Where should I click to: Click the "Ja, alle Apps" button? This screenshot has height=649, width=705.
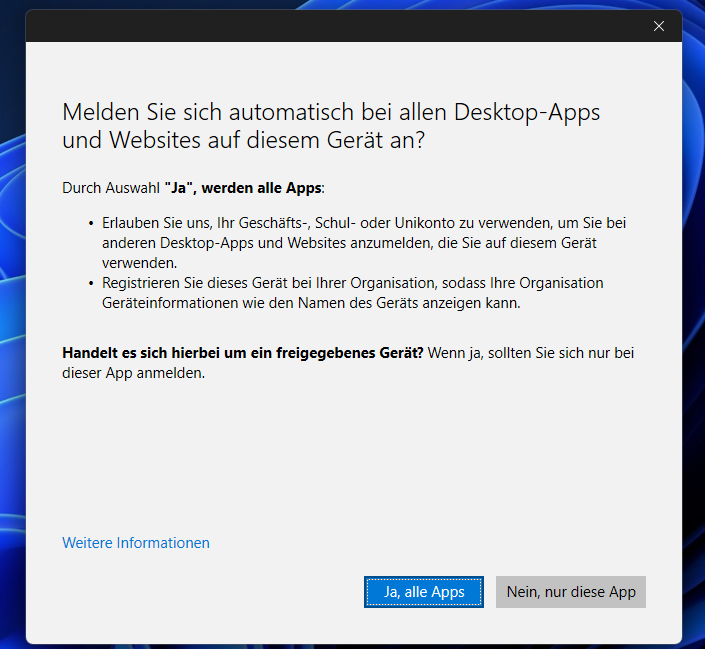pyautogui.click(x=424, y=592)
